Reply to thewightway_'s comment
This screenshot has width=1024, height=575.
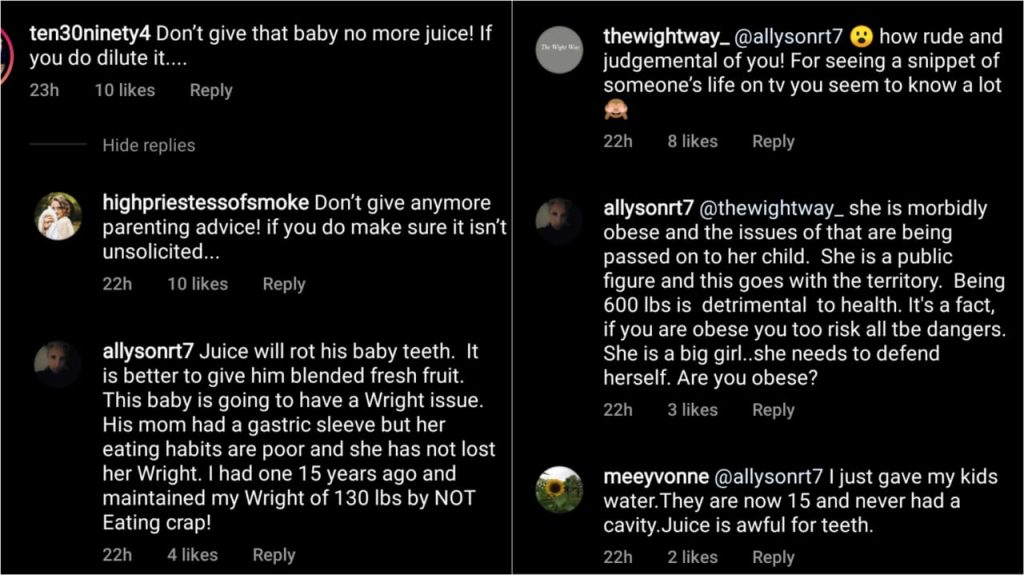tap(773, 142)
